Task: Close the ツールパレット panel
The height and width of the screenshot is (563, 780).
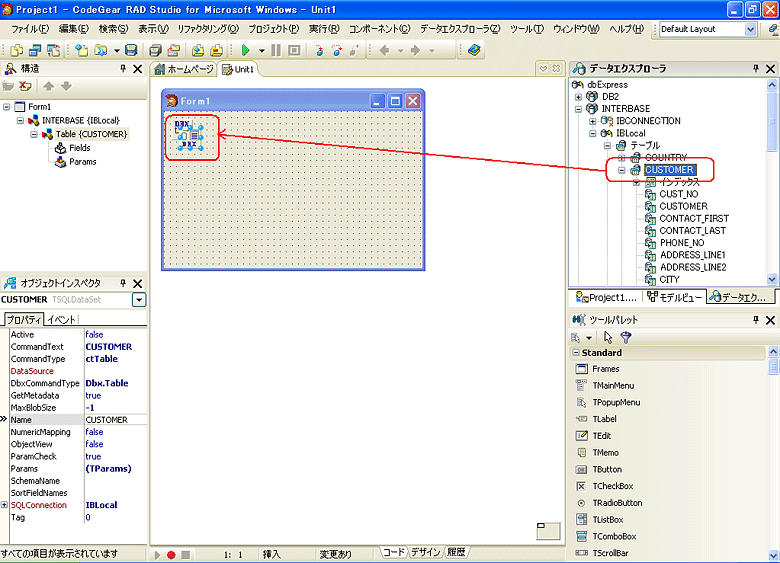Action: [771, 320]
